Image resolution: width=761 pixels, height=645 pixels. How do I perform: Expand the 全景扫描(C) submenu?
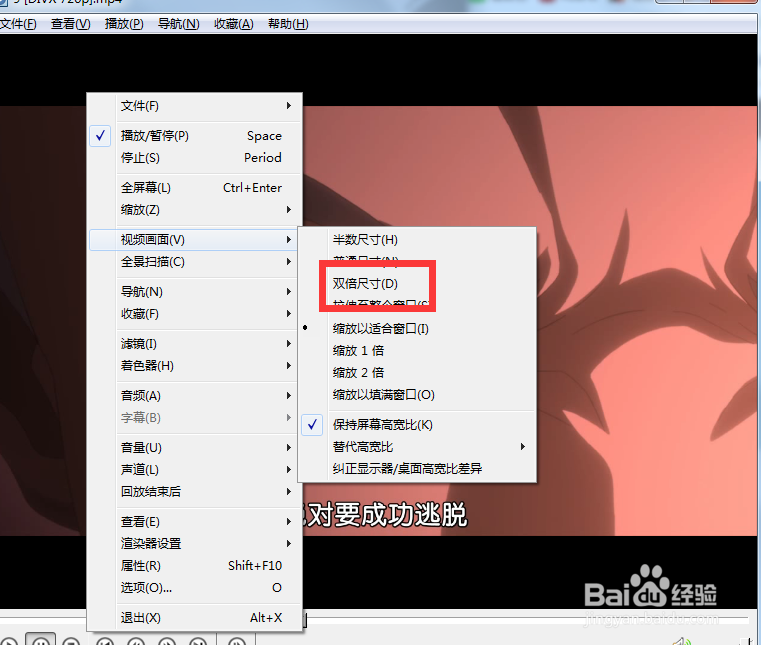pyautogui.click(x=194, y=262)
